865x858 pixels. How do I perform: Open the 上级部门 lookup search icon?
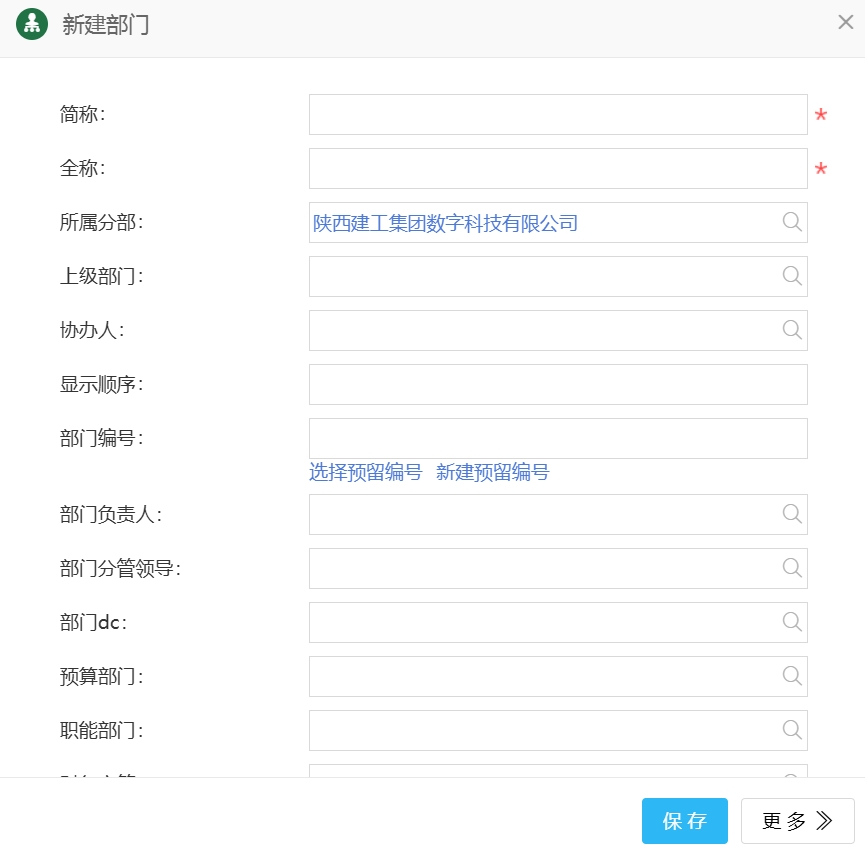(792, 276)
